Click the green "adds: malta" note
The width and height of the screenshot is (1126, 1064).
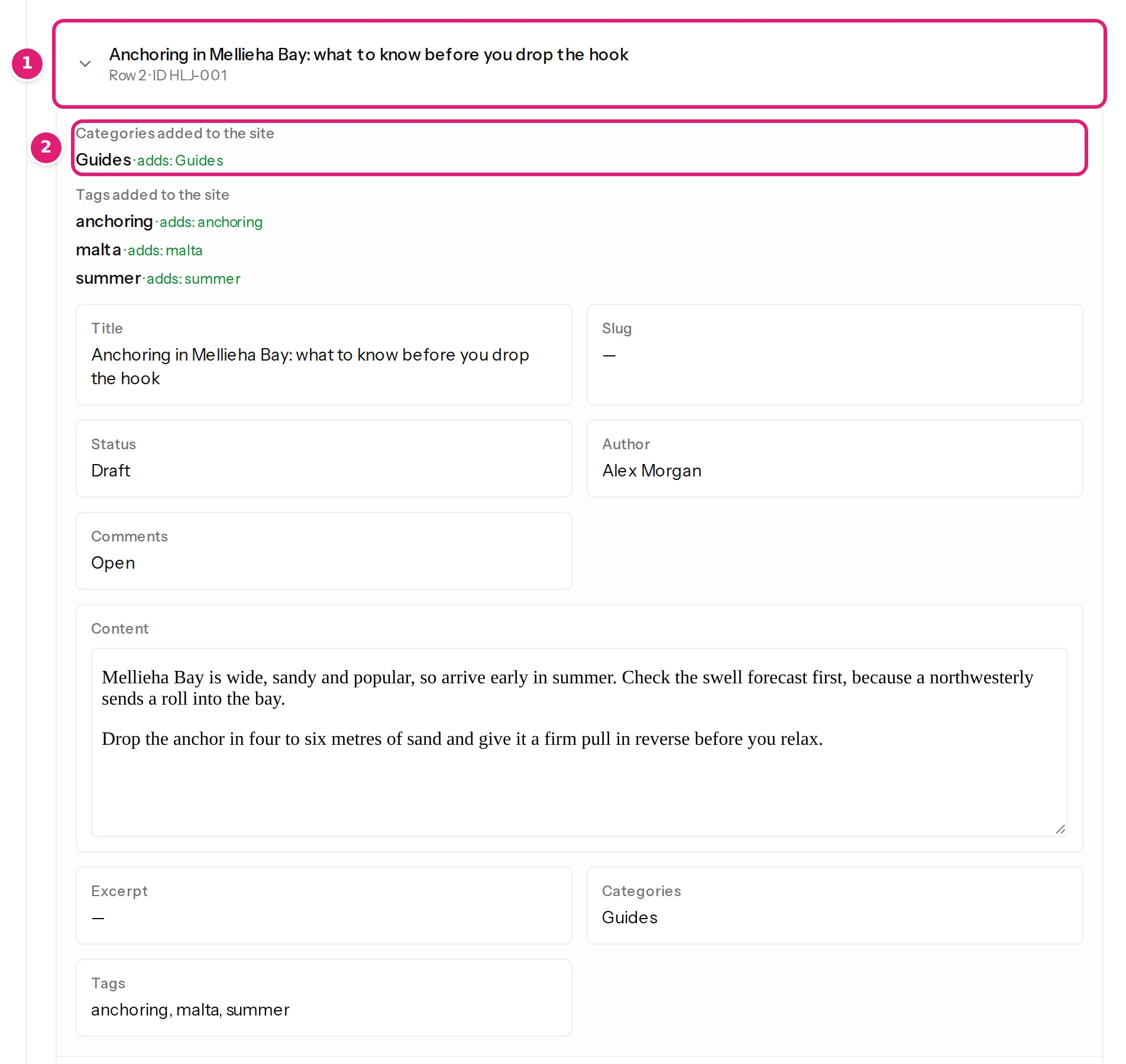coord(165,251)
